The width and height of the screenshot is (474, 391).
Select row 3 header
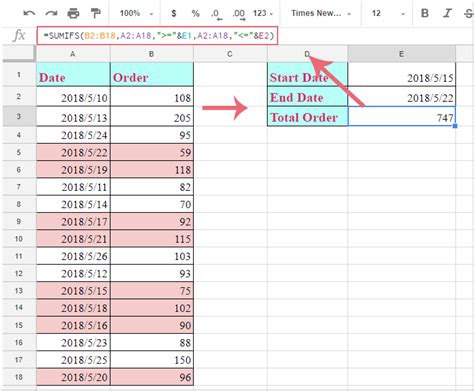tap(19, 116)
